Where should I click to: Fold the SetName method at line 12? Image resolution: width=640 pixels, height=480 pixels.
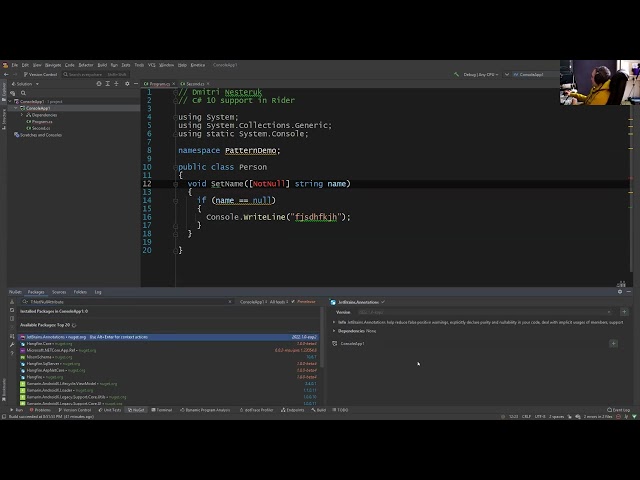175,184
